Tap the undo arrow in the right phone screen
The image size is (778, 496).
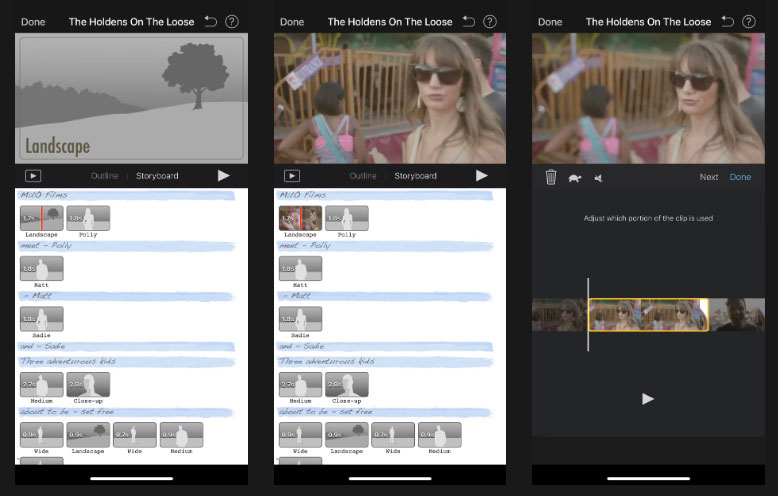[x=728, y=21]
